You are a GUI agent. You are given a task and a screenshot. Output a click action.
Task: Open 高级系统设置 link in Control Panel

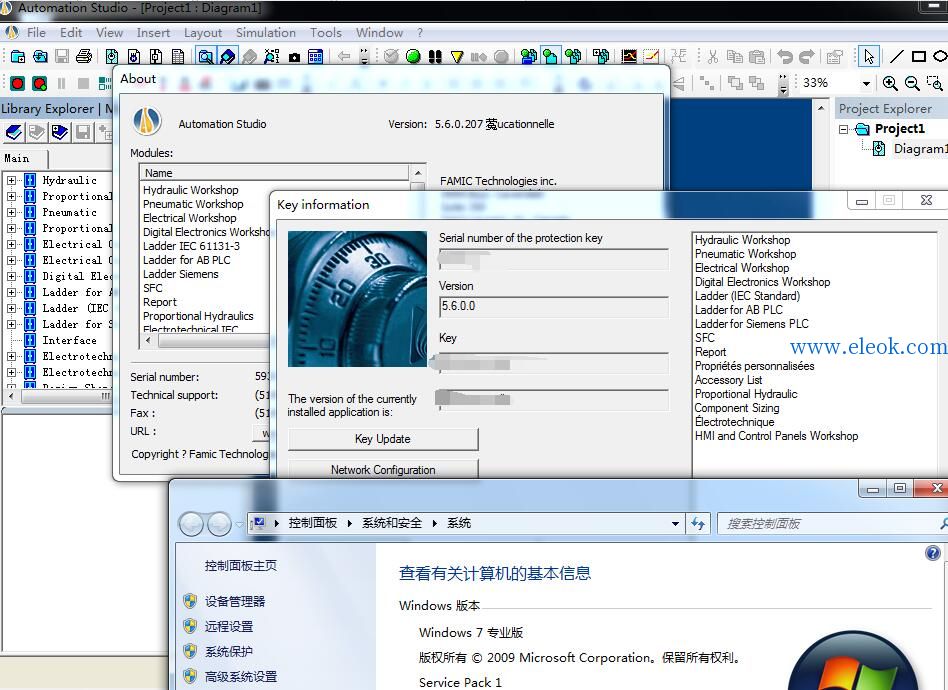click(x=241, y=677)
